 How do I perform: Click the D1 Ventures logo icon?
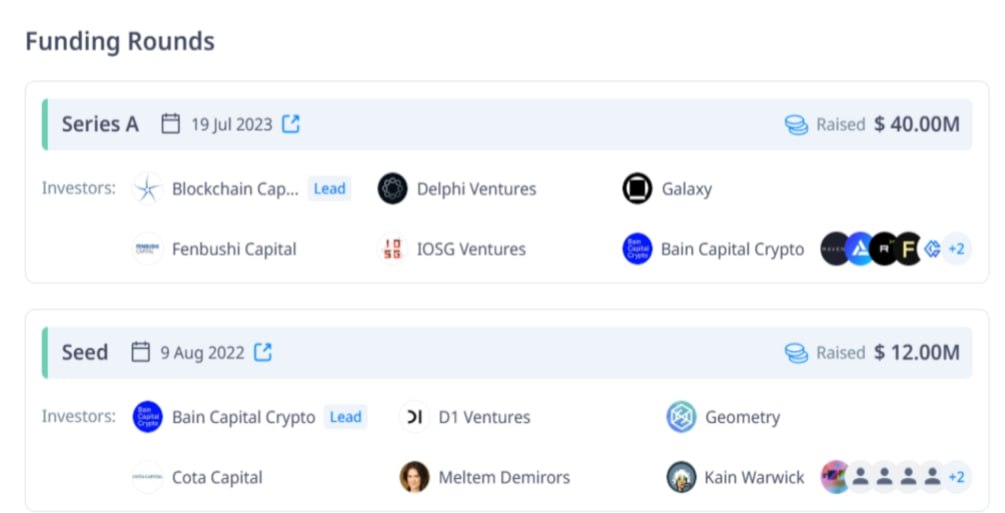click(414, 417)
